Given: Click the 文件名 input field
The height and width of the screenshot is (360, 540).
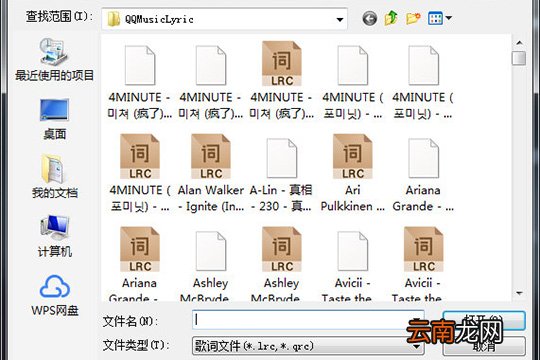Looking at the screenshot, I should pos(308,320).
